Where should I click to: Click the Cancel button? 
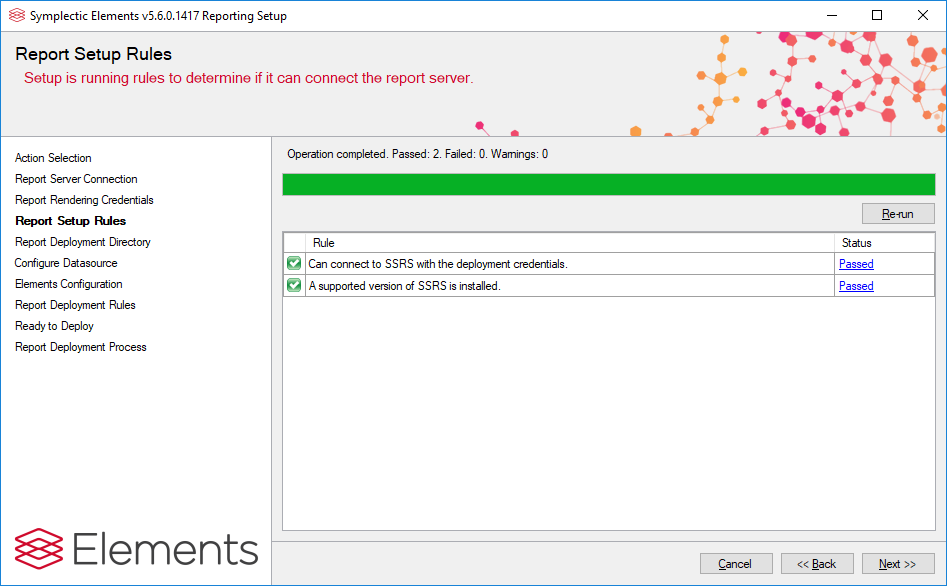[x=736, y=564]
